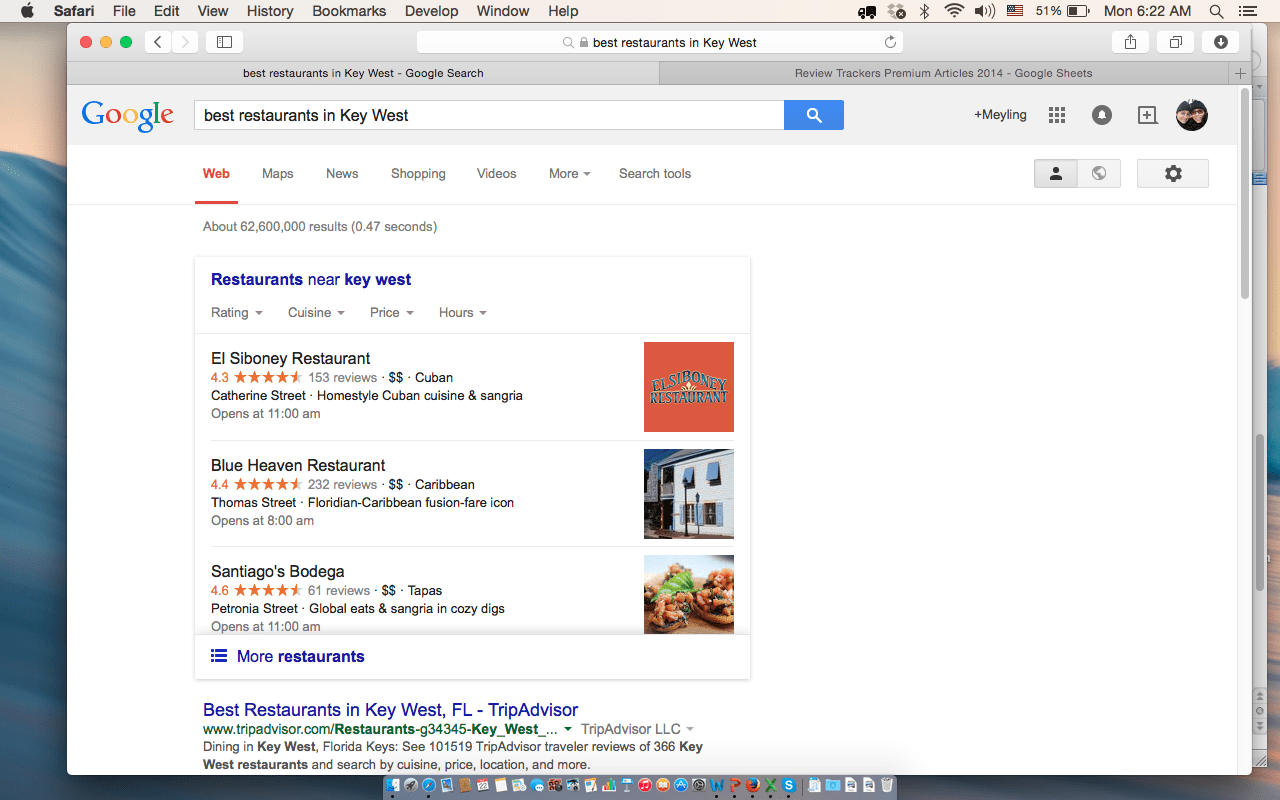The image size is (1280, 800).
Task: Click the page vertical scrollbar
Action: click(x=1245, y=195)
